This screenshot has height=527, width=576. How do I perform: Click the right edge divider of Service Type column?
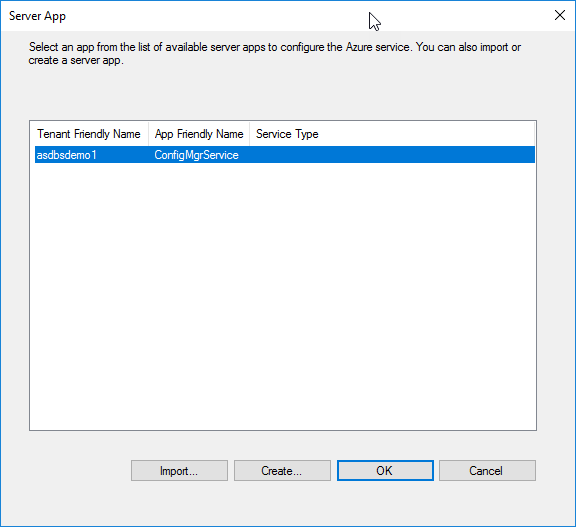[534, 134]
